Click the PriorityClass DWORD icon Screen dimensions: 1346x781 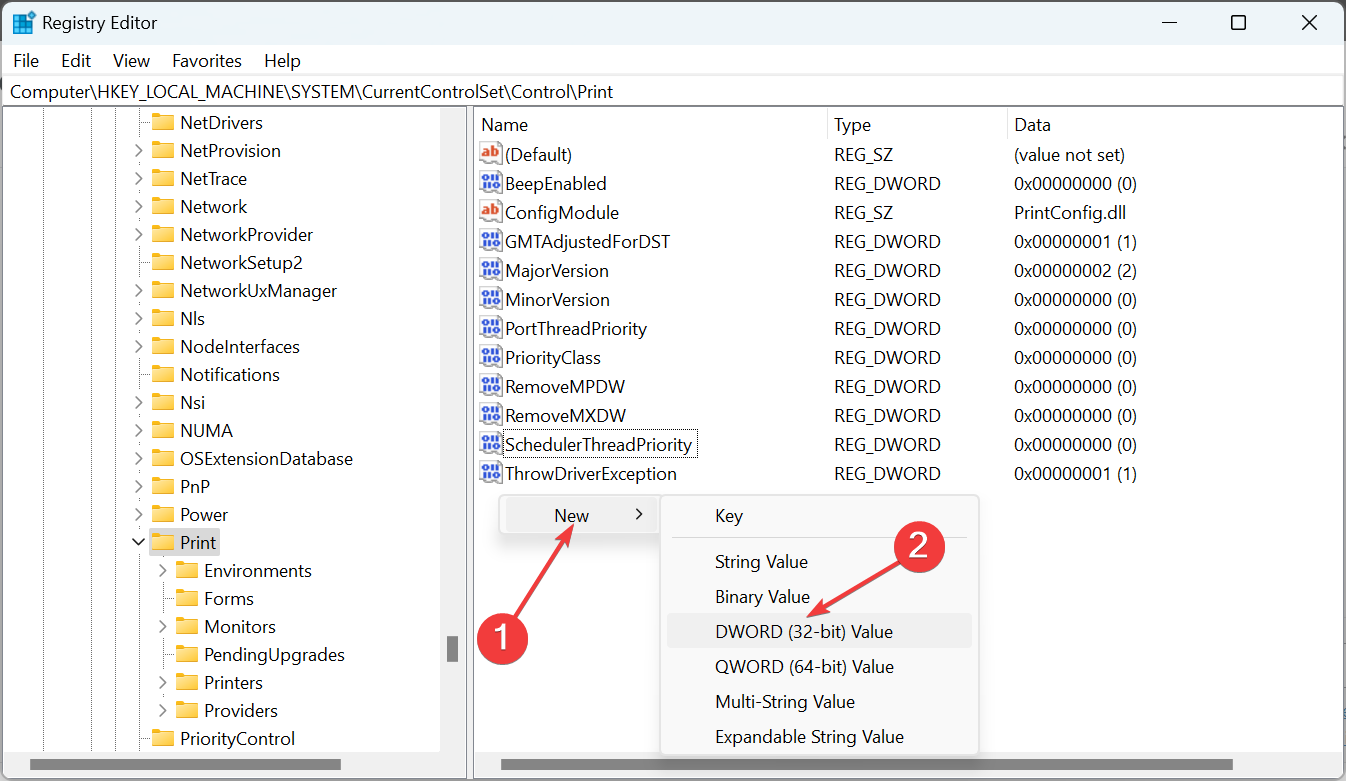491,357
